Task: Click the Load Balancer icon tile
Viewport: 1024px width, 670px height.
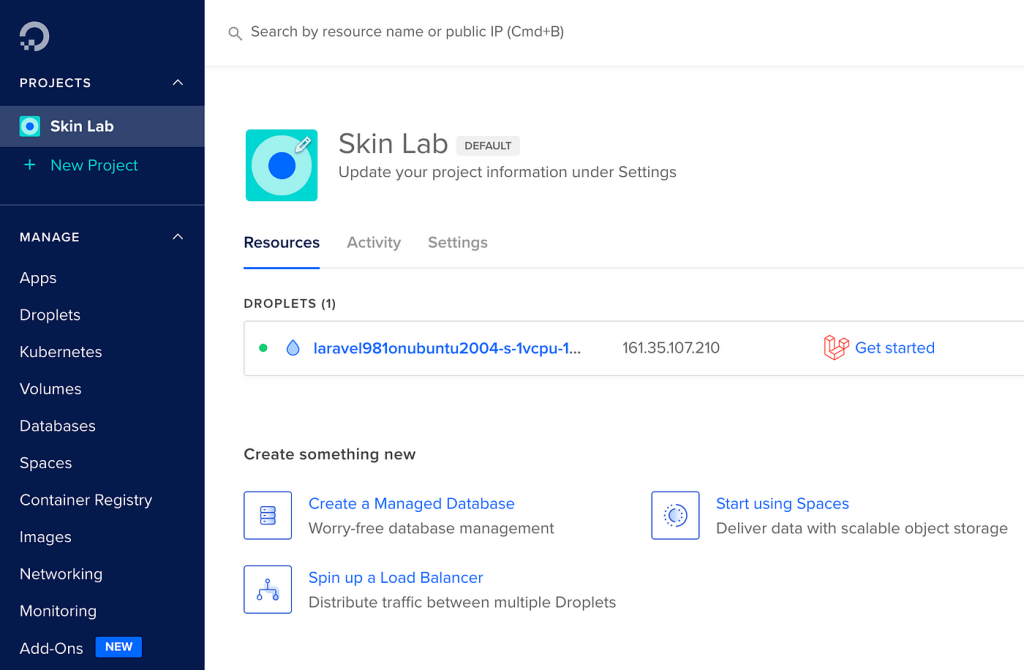Action: (x=268, y=589)
